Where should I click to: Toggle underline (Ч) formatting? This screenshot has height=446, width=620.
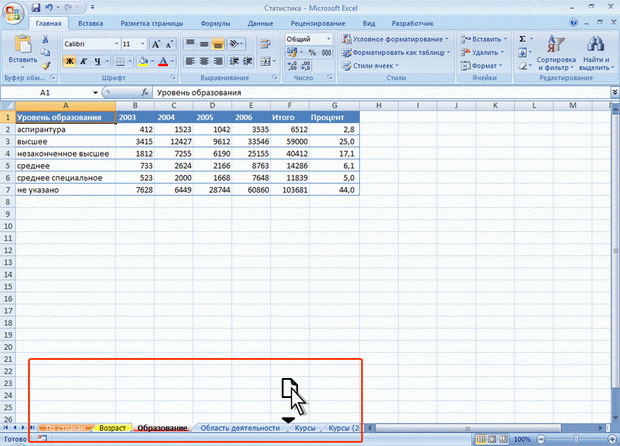pyautogui.click(x=97, y=61)
